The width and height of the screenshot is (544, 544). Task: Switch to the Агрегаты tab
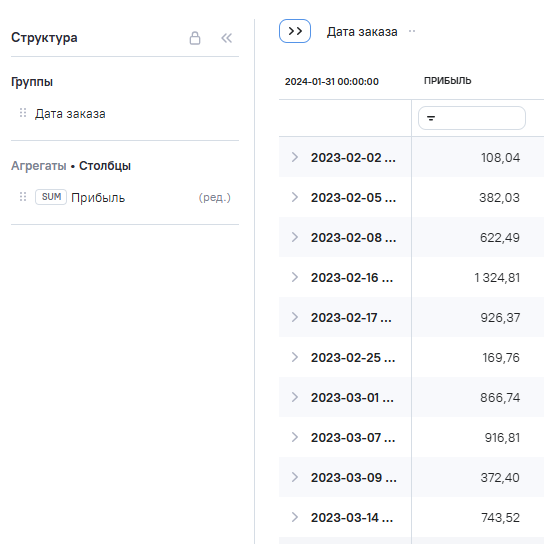[39, 166]
